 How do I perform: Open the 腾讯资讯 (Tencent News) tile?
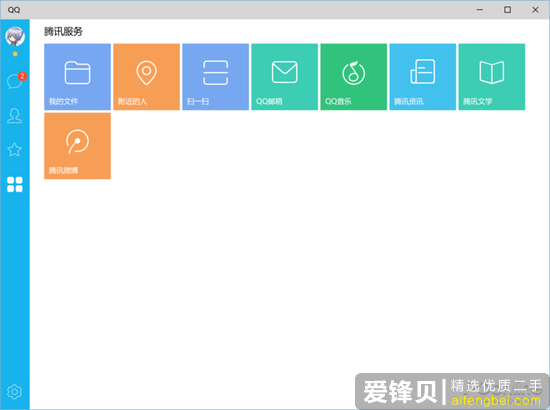coord(423,77)
